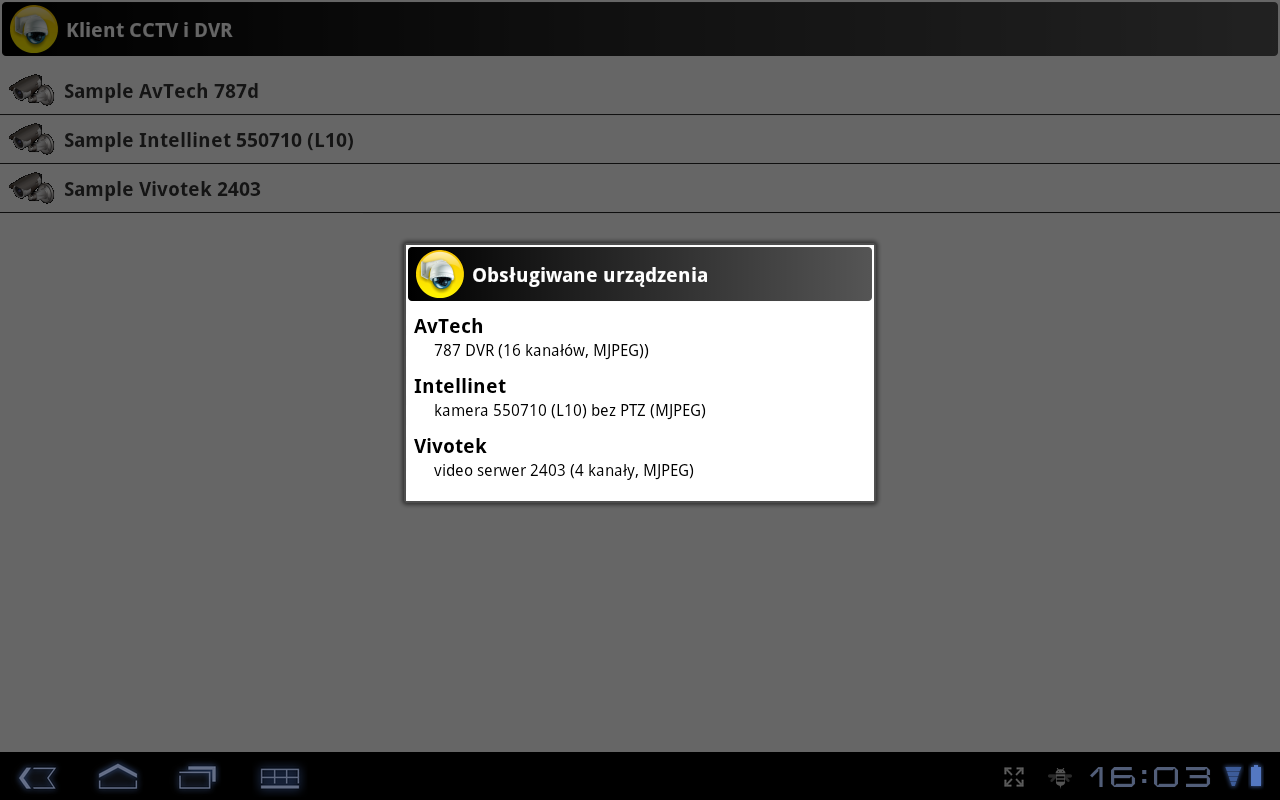Click the Obsługiwane urządzenia dialog title
This screenshot has width=1280, height=800.
590,275
